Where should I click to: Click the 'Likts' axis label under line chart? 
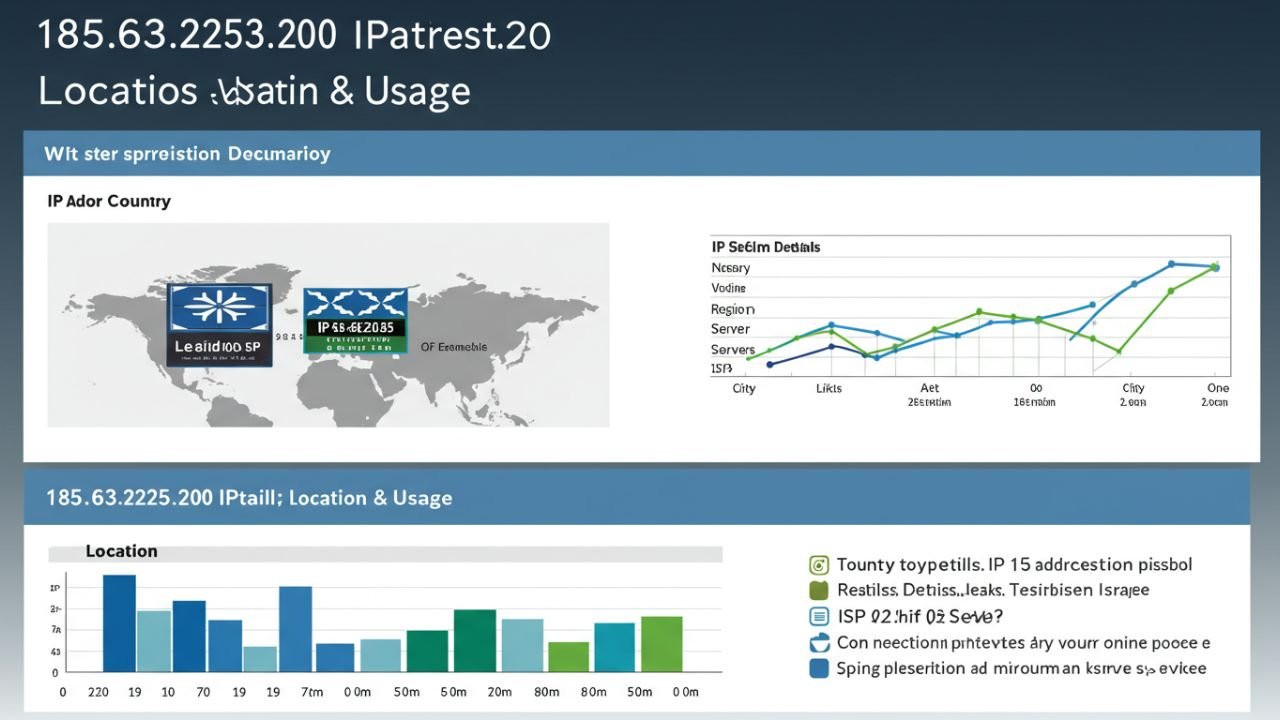829,388
